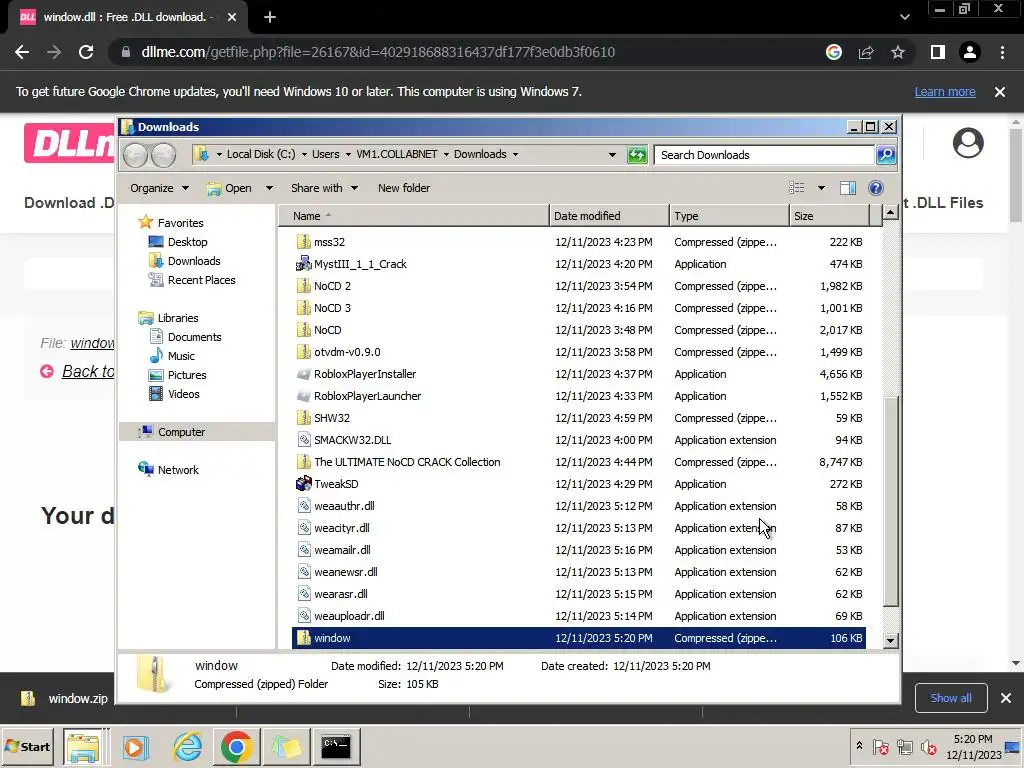Expand VM1.COLLABNET breadcrumb dropdown
Image resolution: width=1024 pixels, height=768 pixels.
(x=446, y=155)
